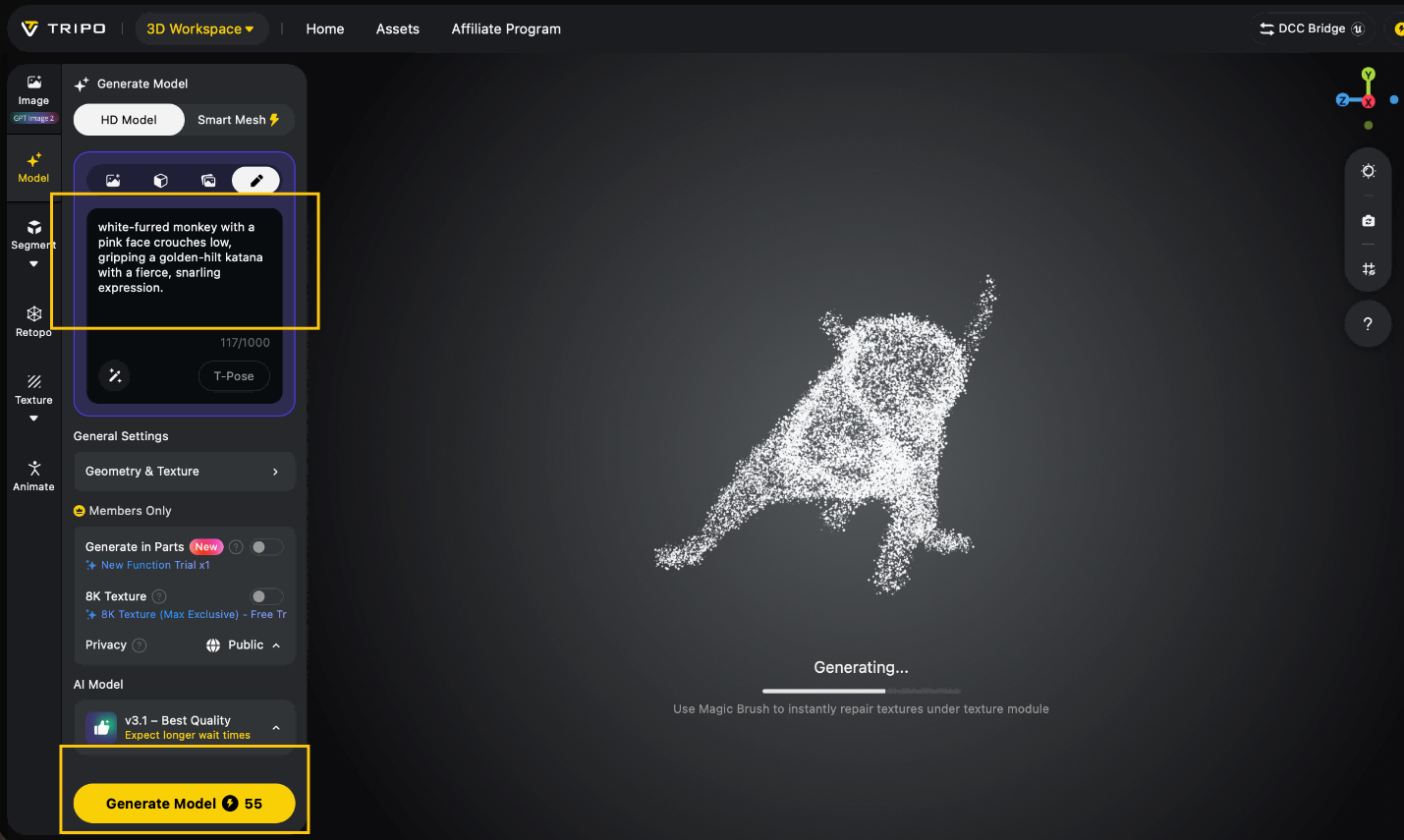Click into the prompt text field
This screenshot has height=840, width=1404.
[185, 267]
